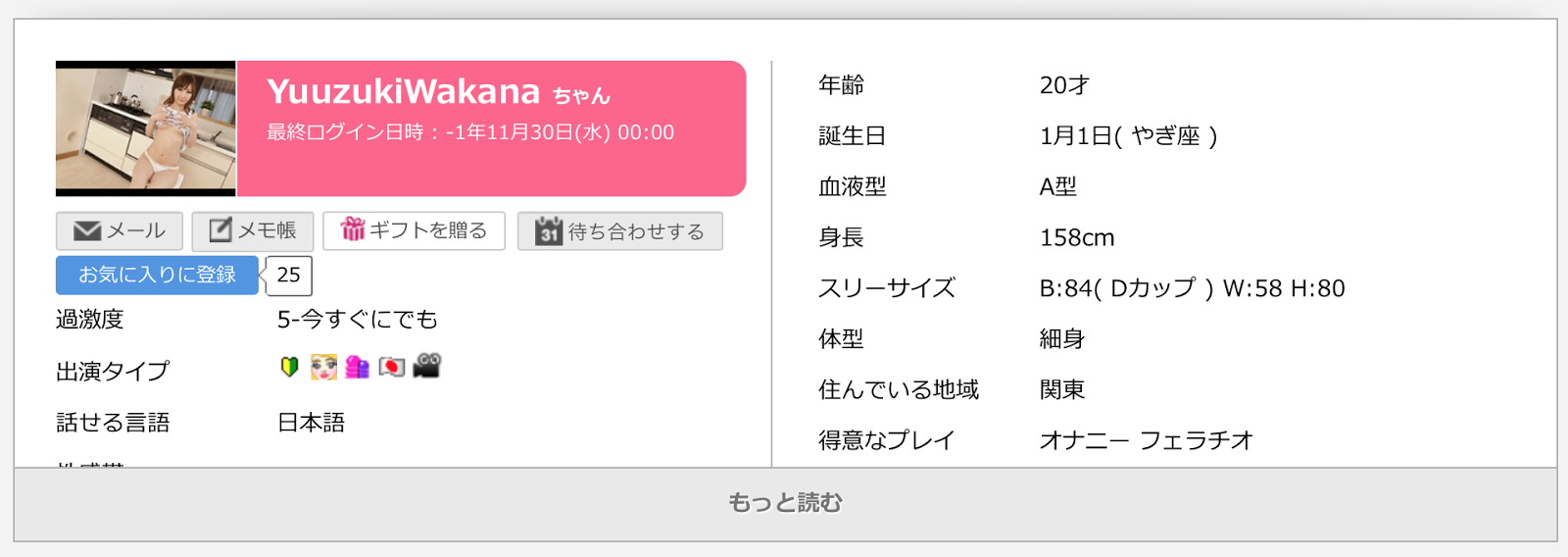
Task: Add performer with お気に入りに登録 button
Action: [x=157, y=276]
